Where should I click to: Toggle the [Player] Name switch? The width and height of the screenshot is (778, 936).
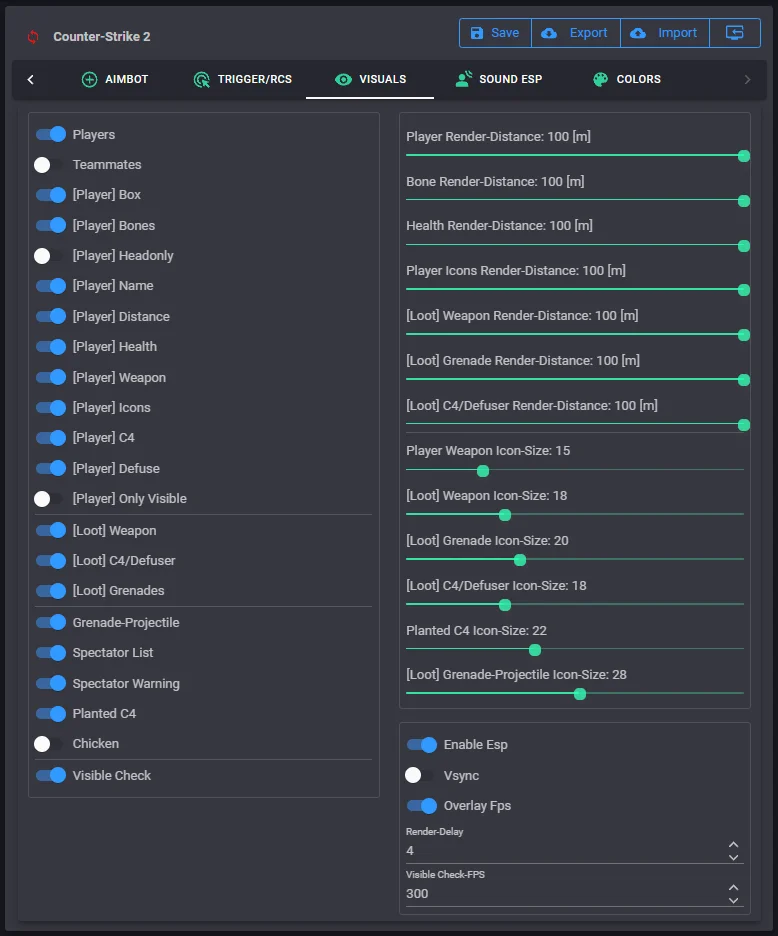51,286
